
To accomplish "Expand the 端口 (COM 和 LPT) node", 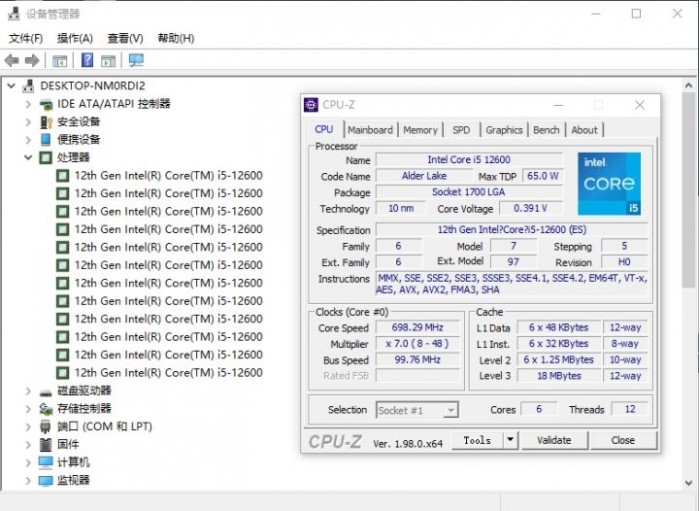I will [x=28, y=427].
